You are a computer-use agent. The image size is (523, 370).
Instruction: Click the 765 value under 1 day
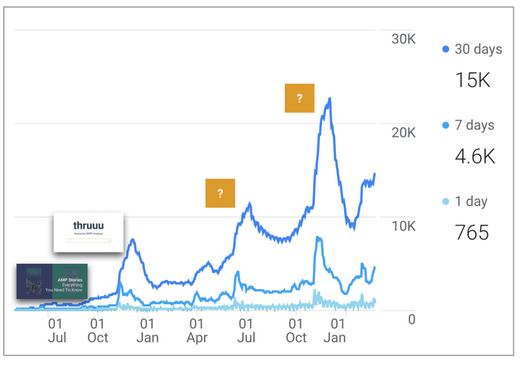472,233
